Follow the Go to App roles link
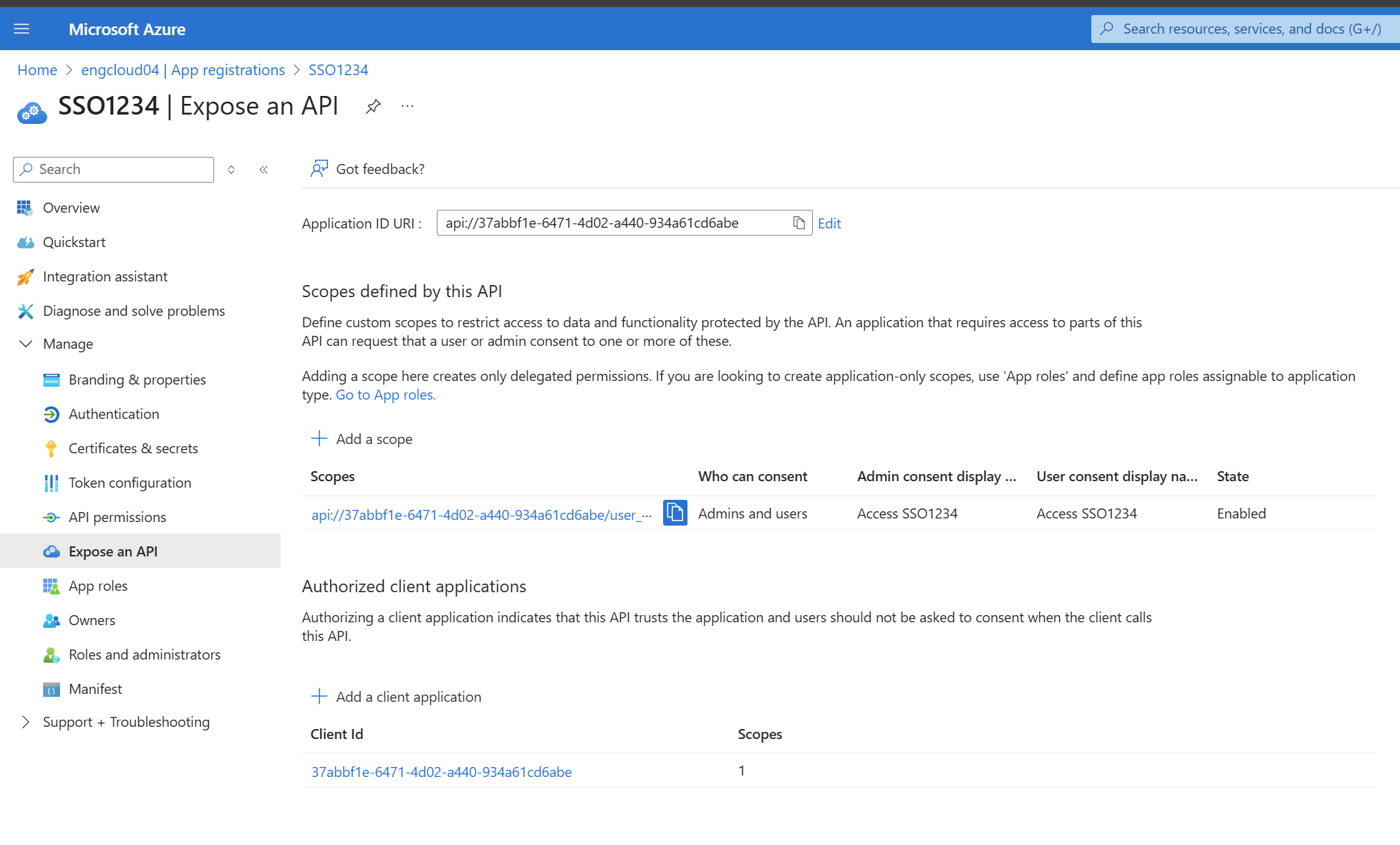The image size is (1400, 845). click(x=385, y=395)
